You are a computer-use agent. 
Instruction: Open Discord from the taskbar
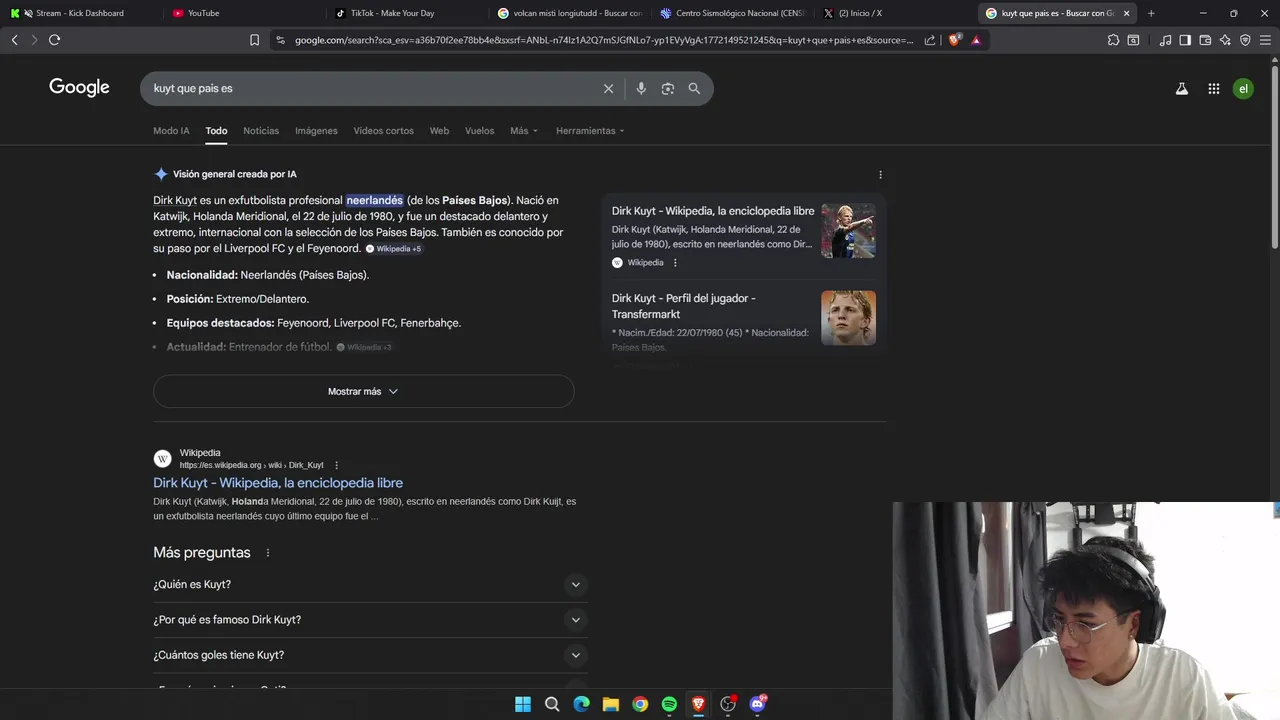pos(758,704)
